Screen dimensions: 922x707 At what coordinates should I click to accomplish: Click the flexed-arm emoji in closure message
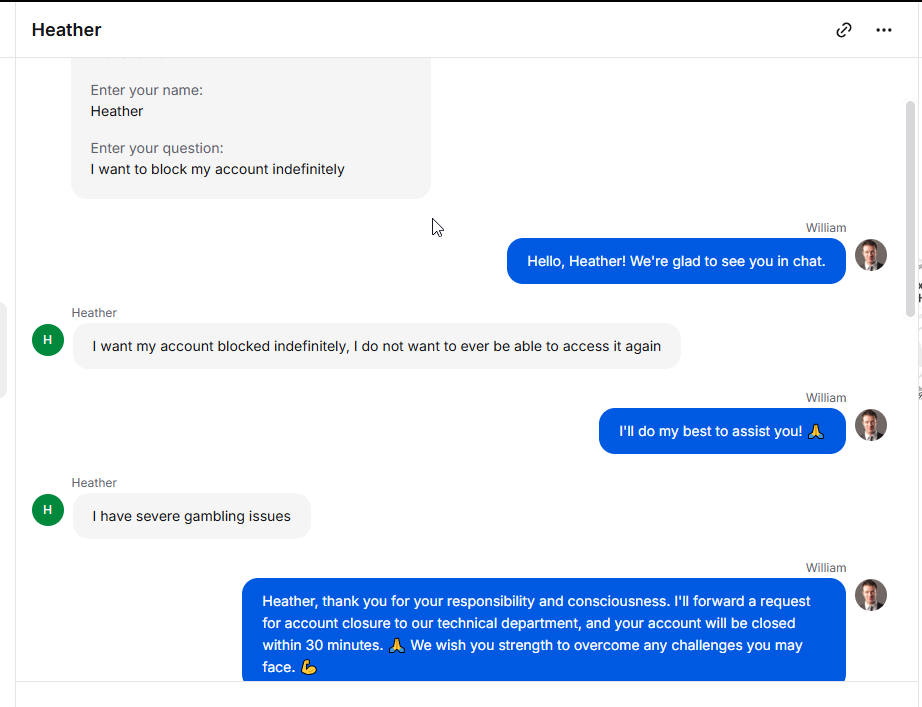[309, 667]
